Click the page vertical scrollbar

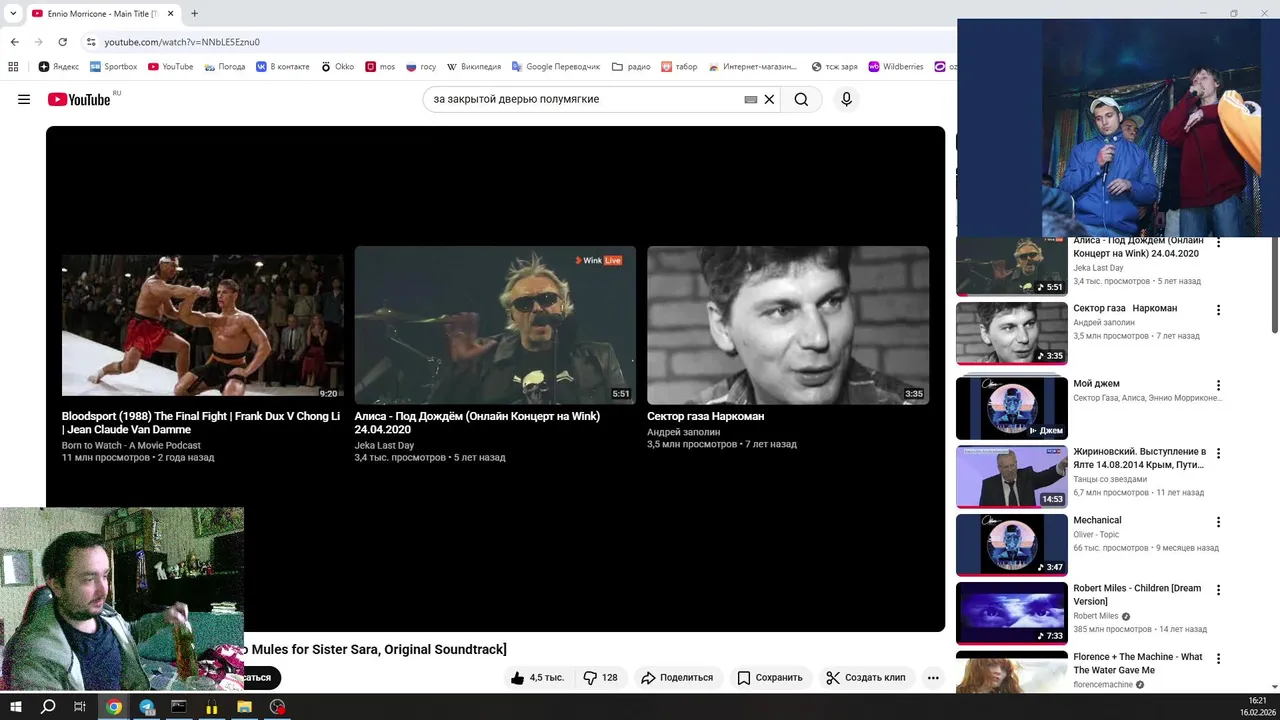[1274, 285]
